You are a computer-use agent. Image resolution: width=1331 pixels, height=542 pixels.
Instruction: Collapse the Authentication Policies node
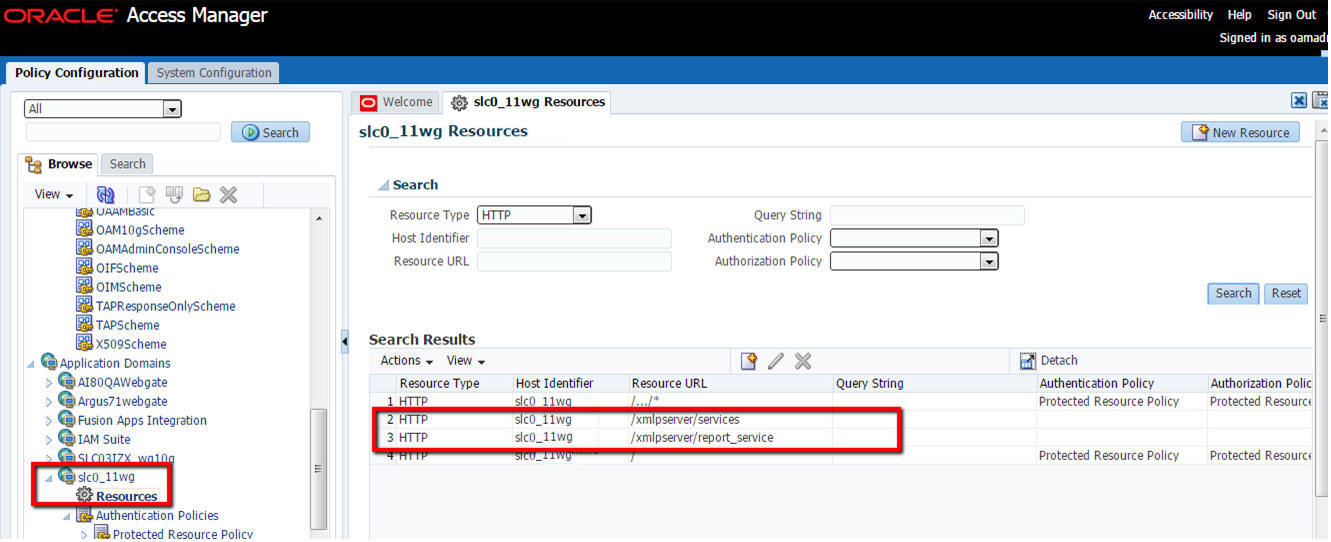pyautogui.click(x=67, y=516)
